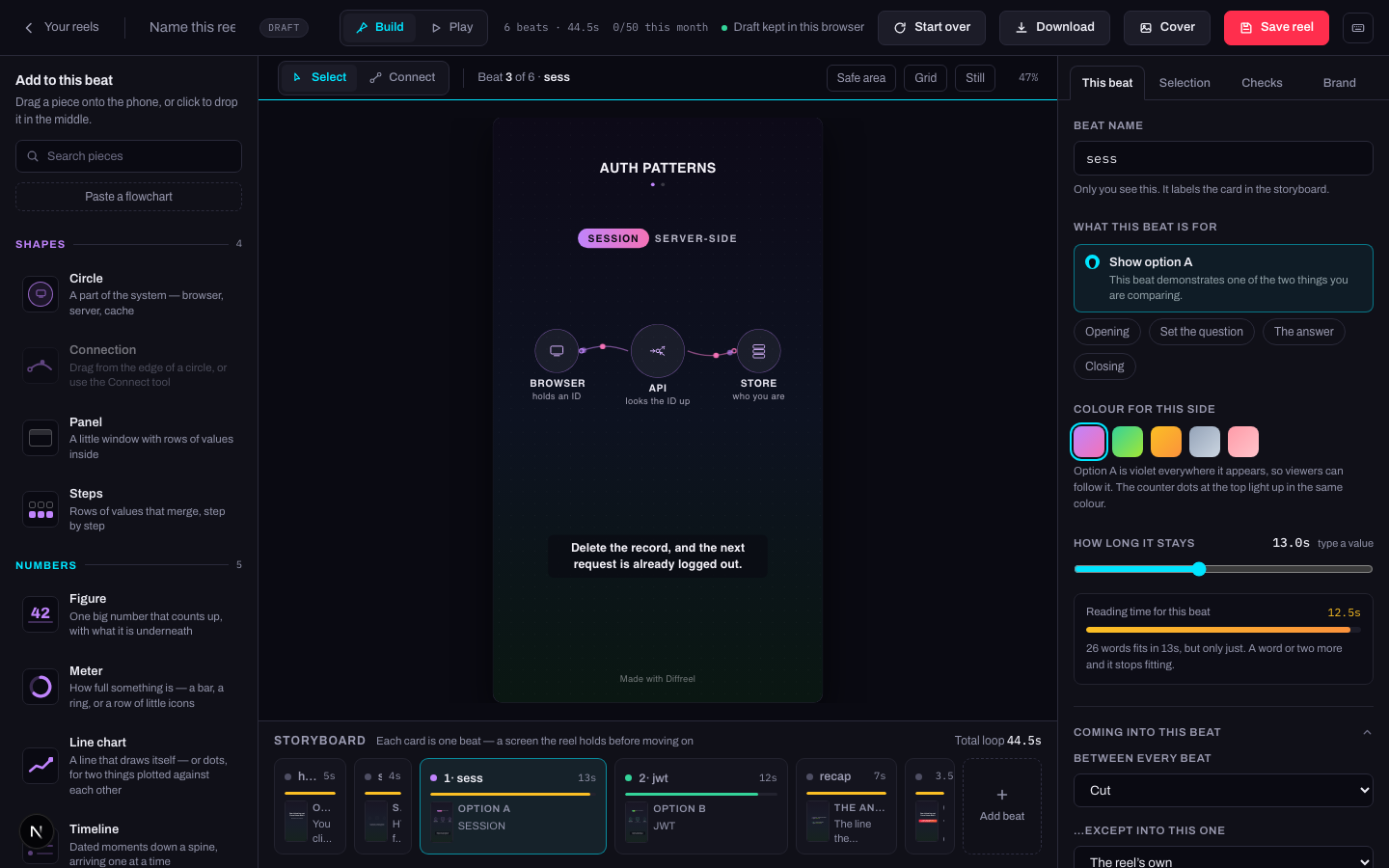Add a Meter piece
The height and width of the screenshot is (868, 1389).
click(x=128, y=687)
